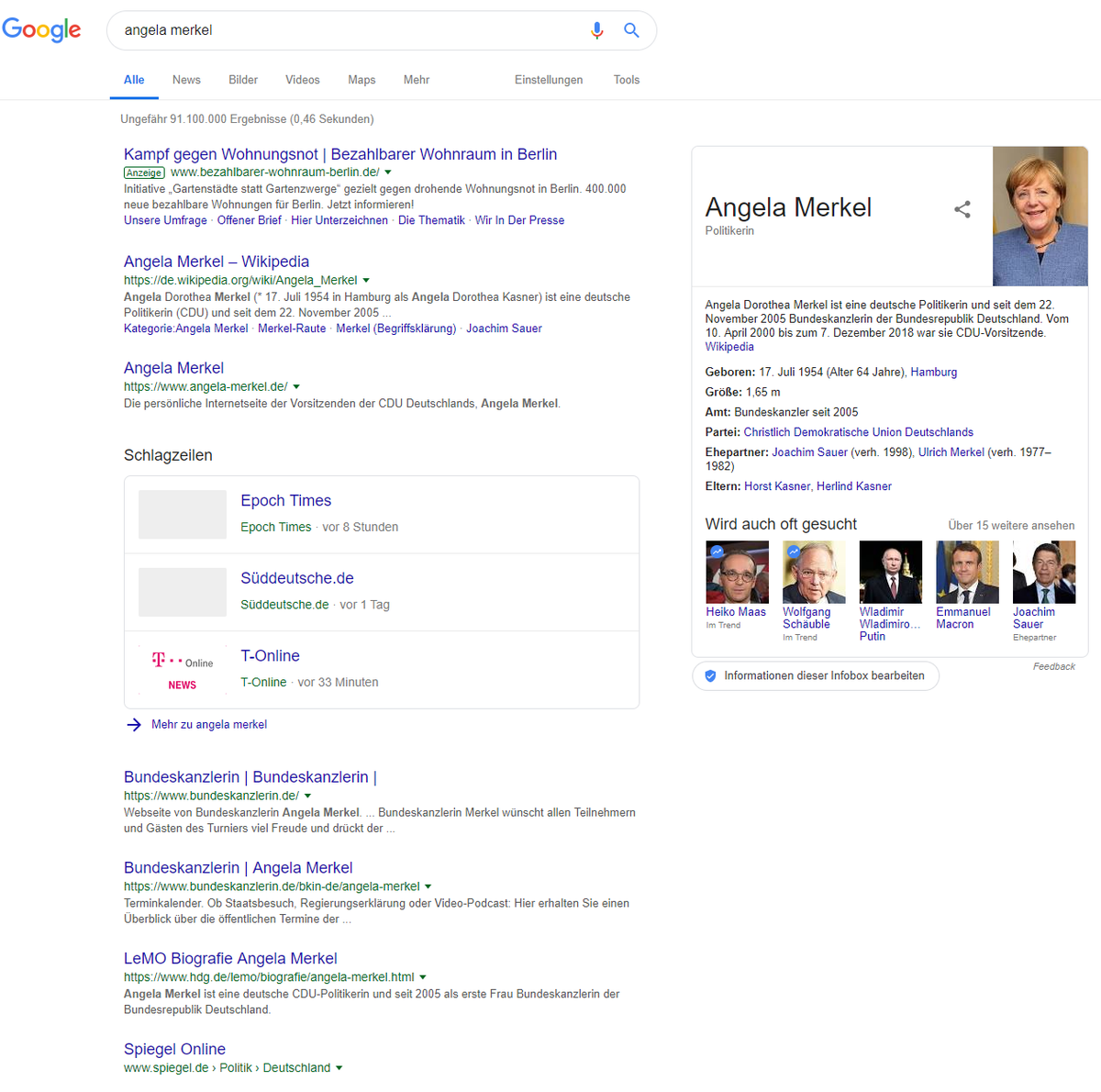This screenshot has height=1092, width=1101.
Task: Open Ulrich Merkel link in Ehepartner
Action: coord(951,452)
